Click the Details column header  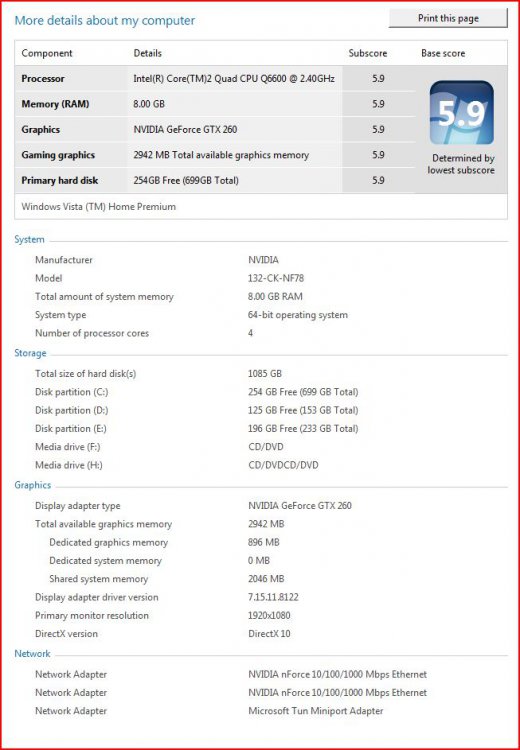pos(147,53)
